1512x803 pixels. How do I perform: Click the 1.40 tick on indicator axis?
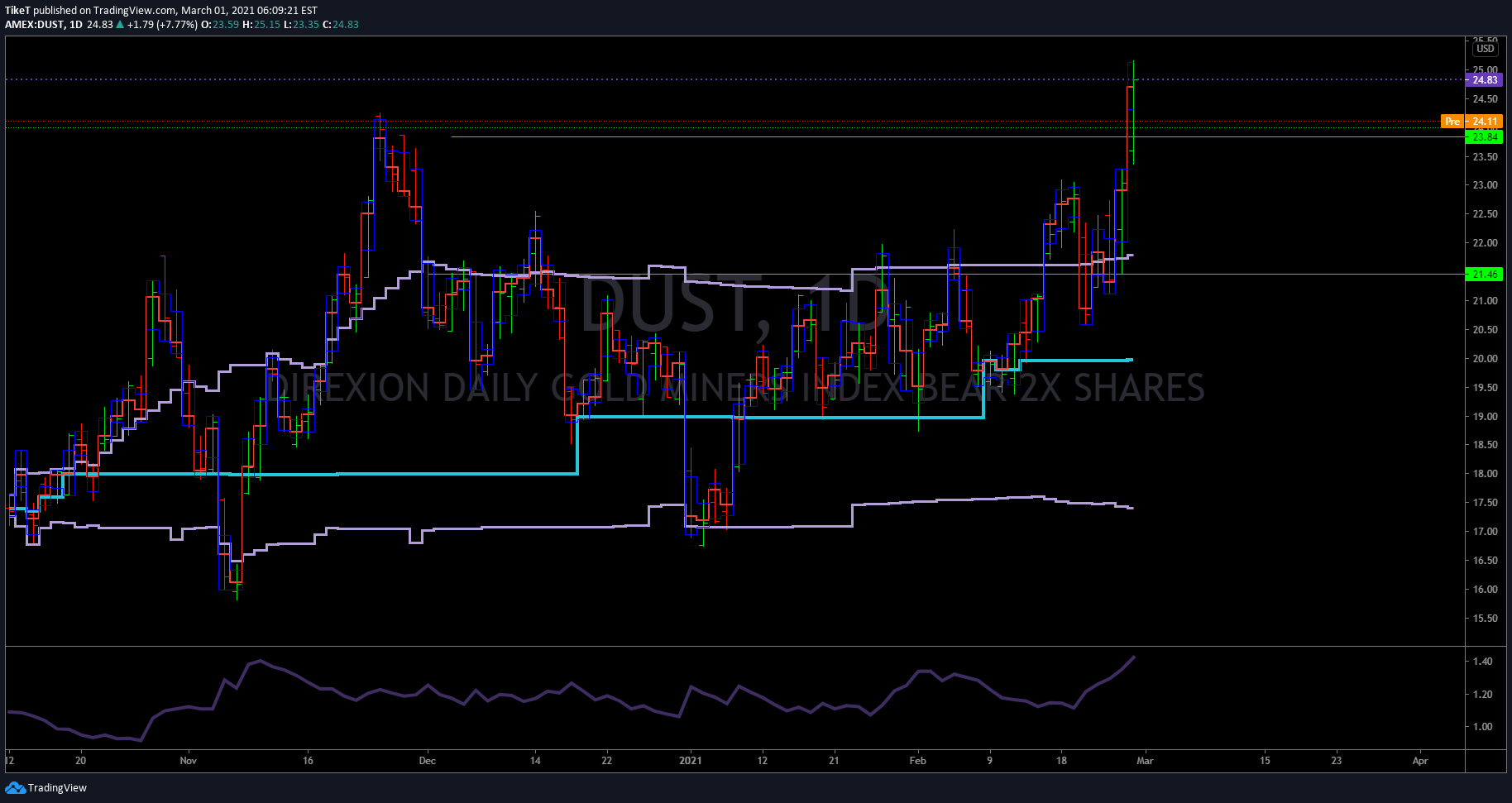click(1482, 662)
